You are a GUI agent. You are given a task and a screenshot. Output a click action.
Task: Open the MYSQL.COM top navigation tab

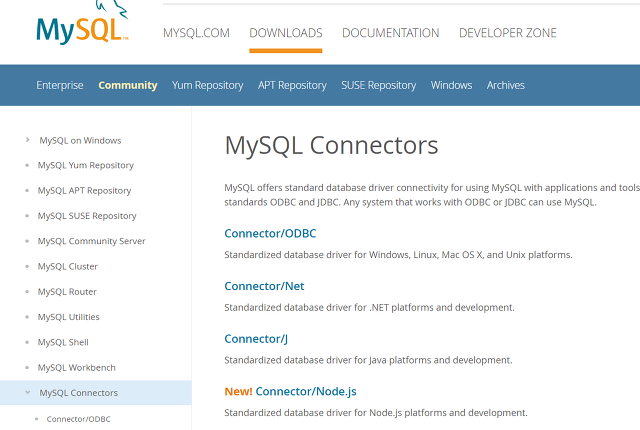point(196,33)
